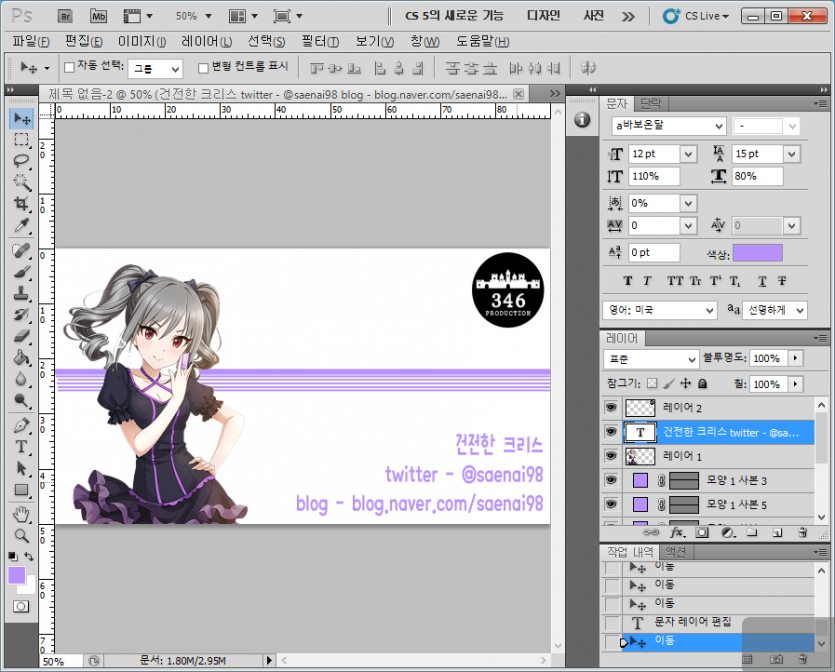The width and height of the screenshot is (835, 672).
Task: Open the layer blend mode dropdown
Action: click(651, 359)
